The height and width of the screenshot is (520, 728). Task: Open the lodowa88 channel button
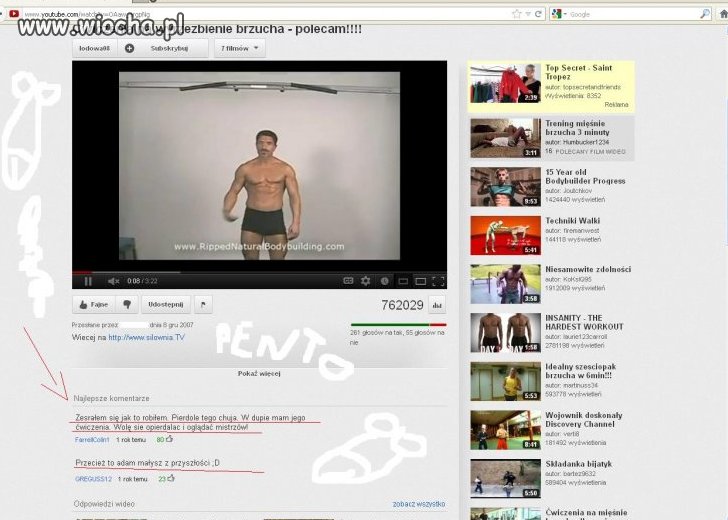click(x=94, y=48)
